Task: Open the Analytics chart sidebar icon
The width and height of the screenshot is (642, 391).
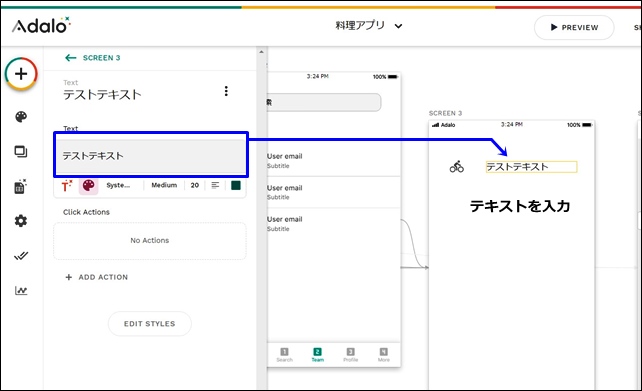Action: 21,291
